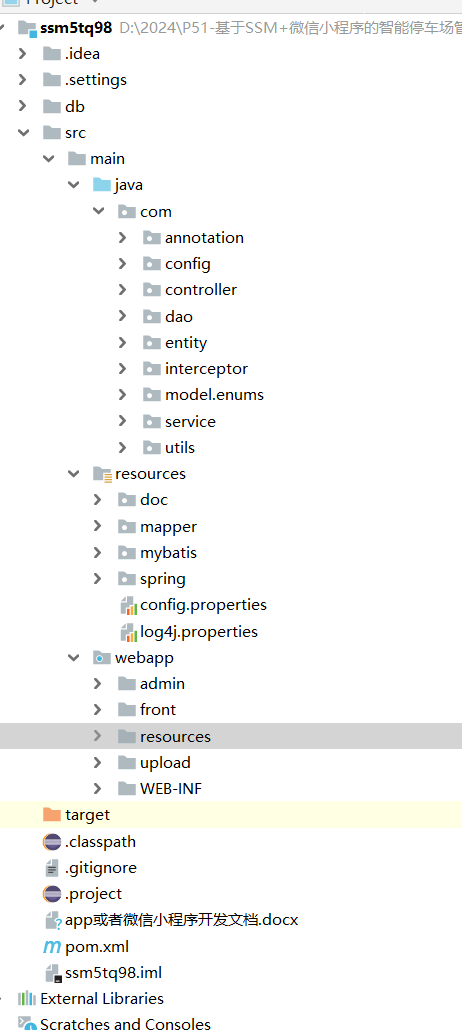Click the log4j.properties file icon
The width and height of the screenshot is (462, 1030).
coord(127,631)
